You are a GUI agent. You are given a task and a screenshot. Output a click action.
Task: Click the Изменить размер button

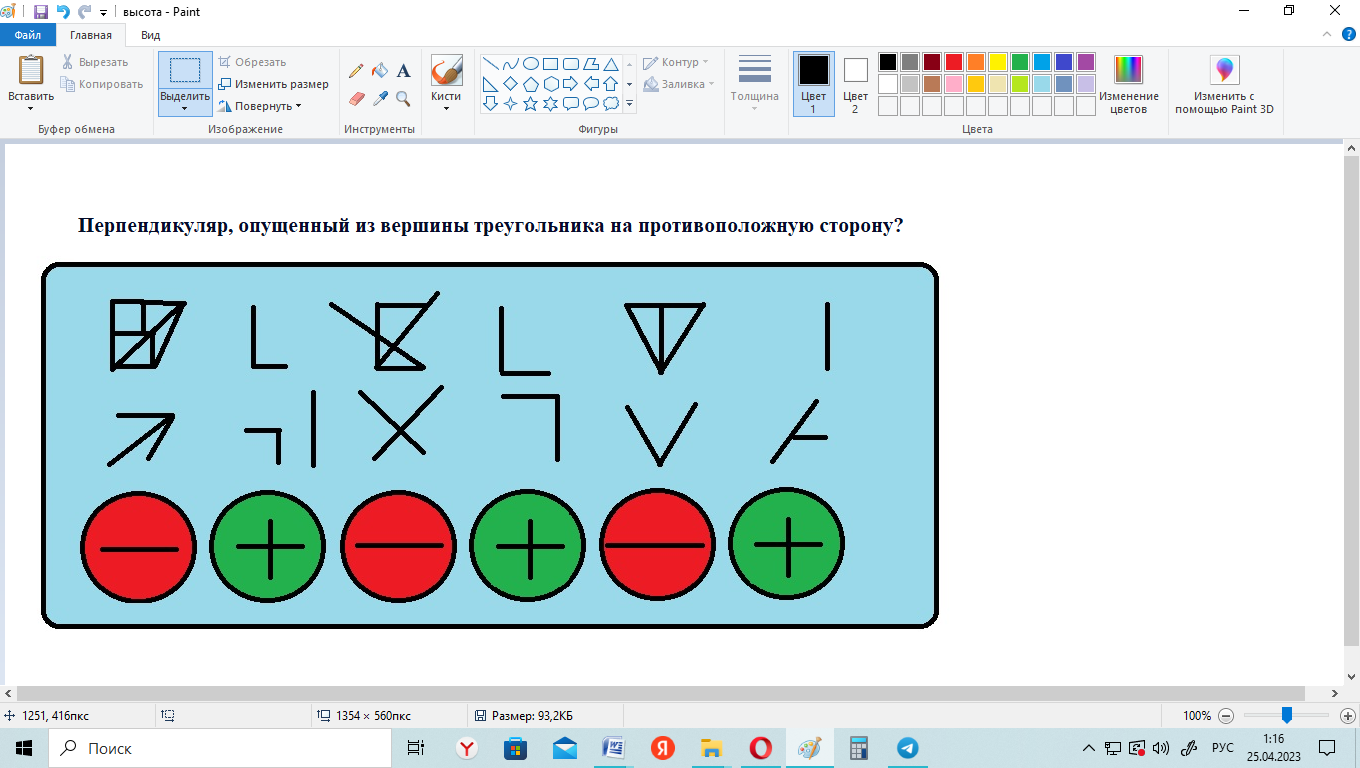[274, 84]
